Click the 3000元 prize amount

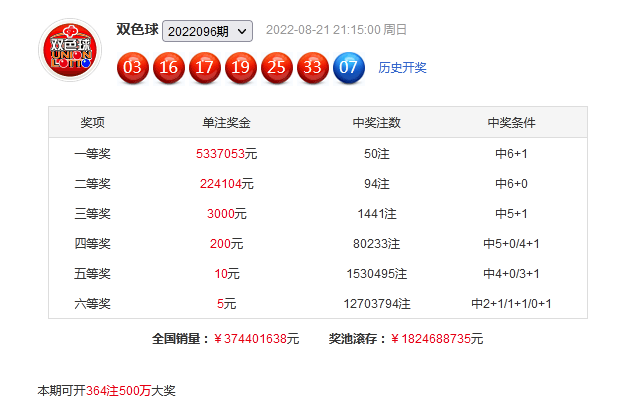pos(226,214)
